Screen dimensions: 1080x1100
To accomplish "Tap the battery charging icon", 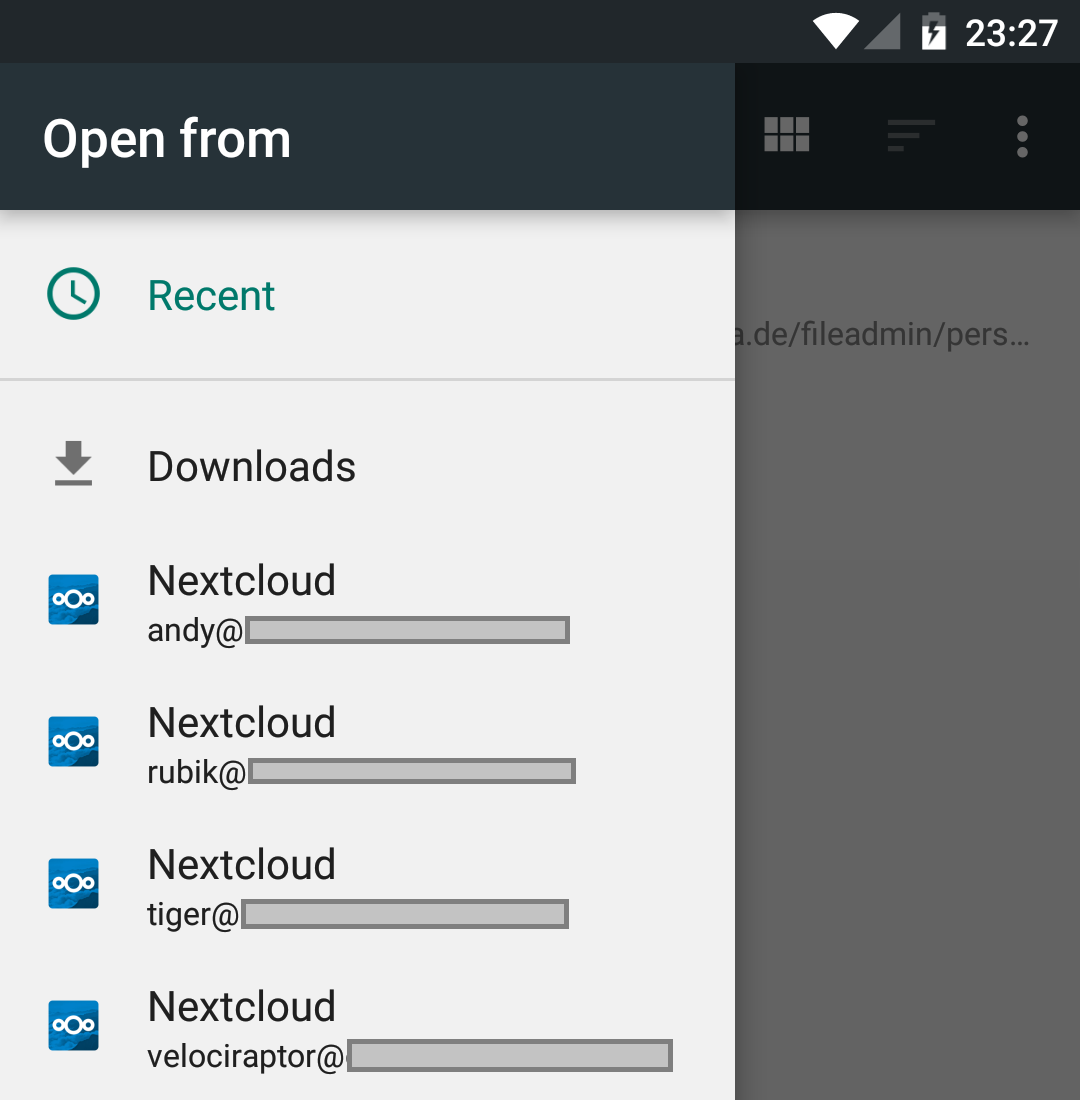I will pos(933,32).
